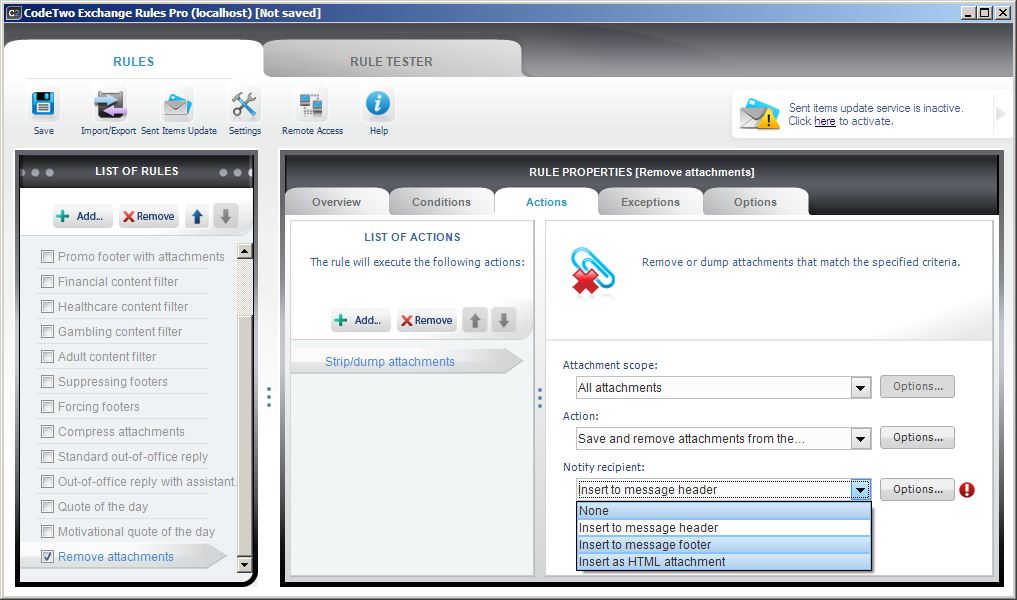The width and height of the screenshot is (1017, 600).
Task: Check Financial content filter rule
Action: [47, 282]
